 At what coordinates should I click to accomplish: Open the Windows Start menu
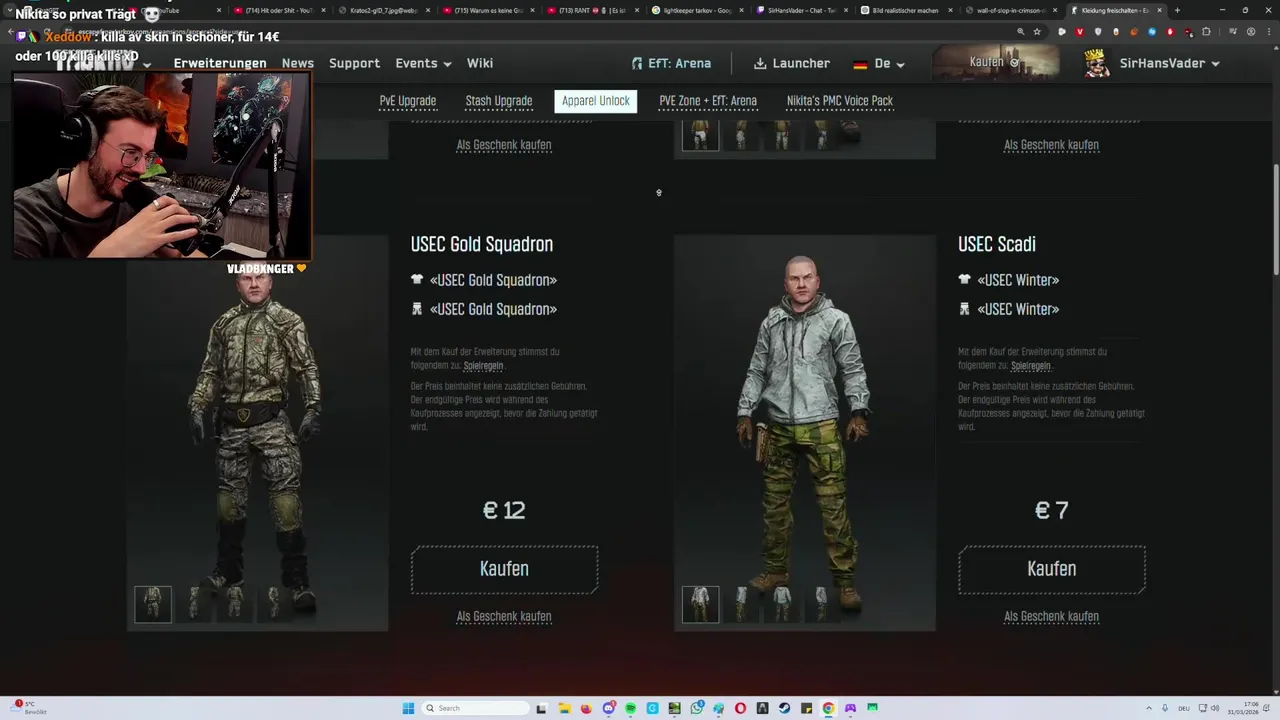pos(408,708)
